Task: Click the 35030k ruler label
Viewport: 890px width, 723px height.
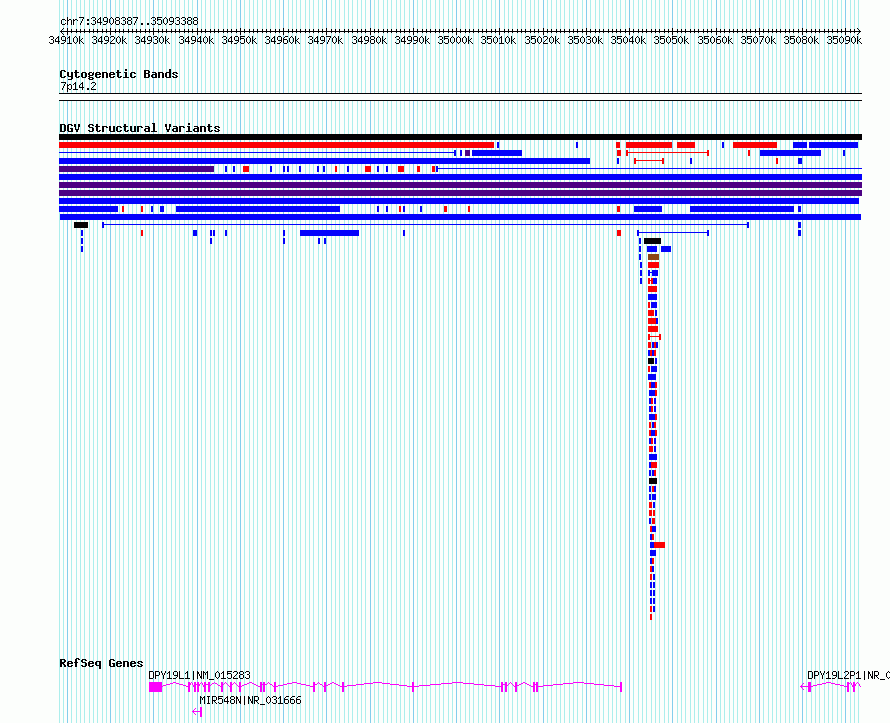Action: click(585, 40)
